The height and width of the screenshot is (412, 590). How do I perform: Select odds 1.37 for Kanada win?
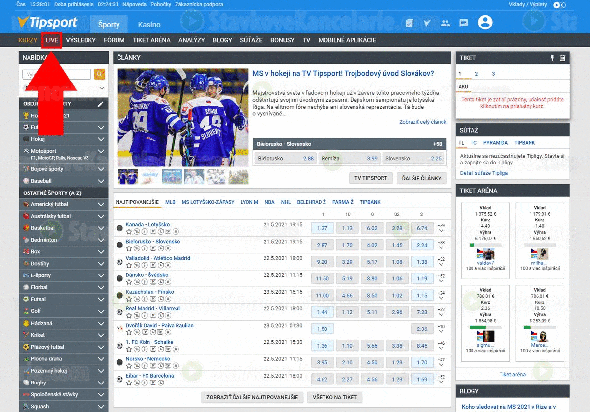(x=322, y=228)
